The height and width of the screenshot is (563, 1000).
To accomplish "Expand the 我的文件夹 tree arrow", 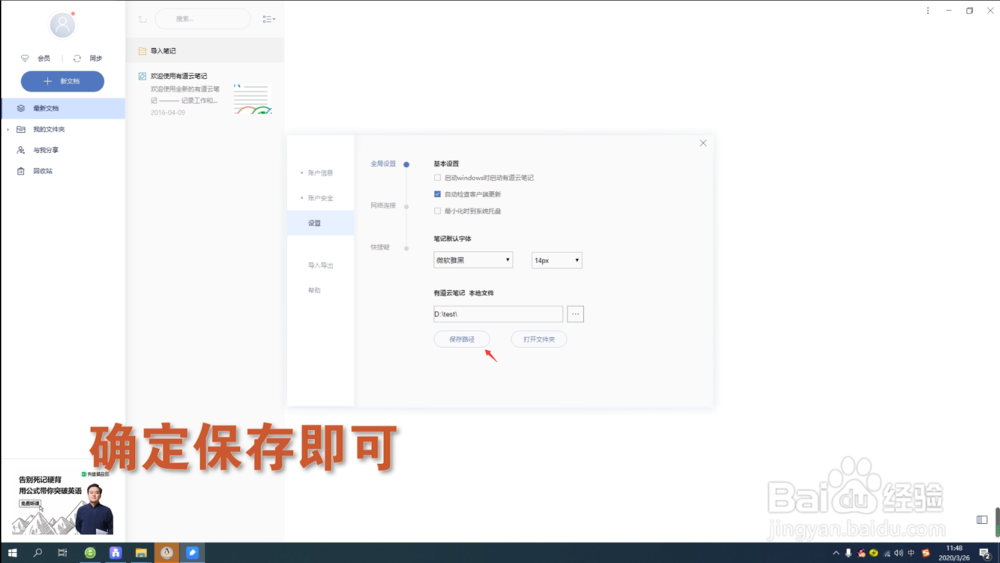I will pyautogui.click(x=8, y=129).
